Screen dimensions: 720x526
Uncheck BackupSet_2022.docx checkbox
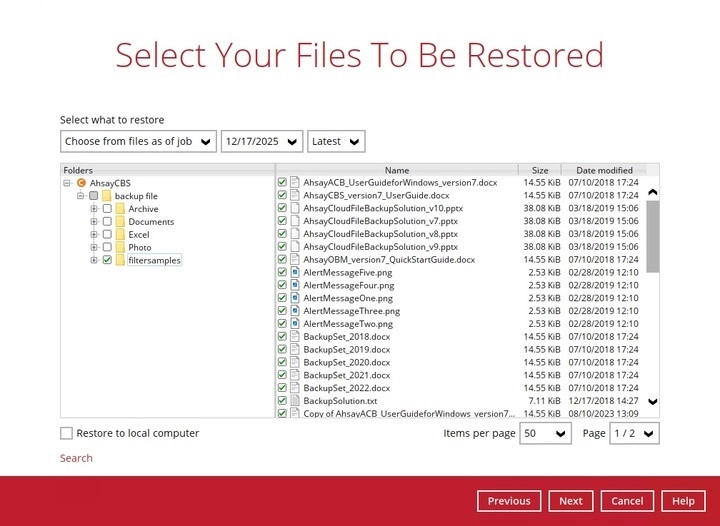coord(282,388)
